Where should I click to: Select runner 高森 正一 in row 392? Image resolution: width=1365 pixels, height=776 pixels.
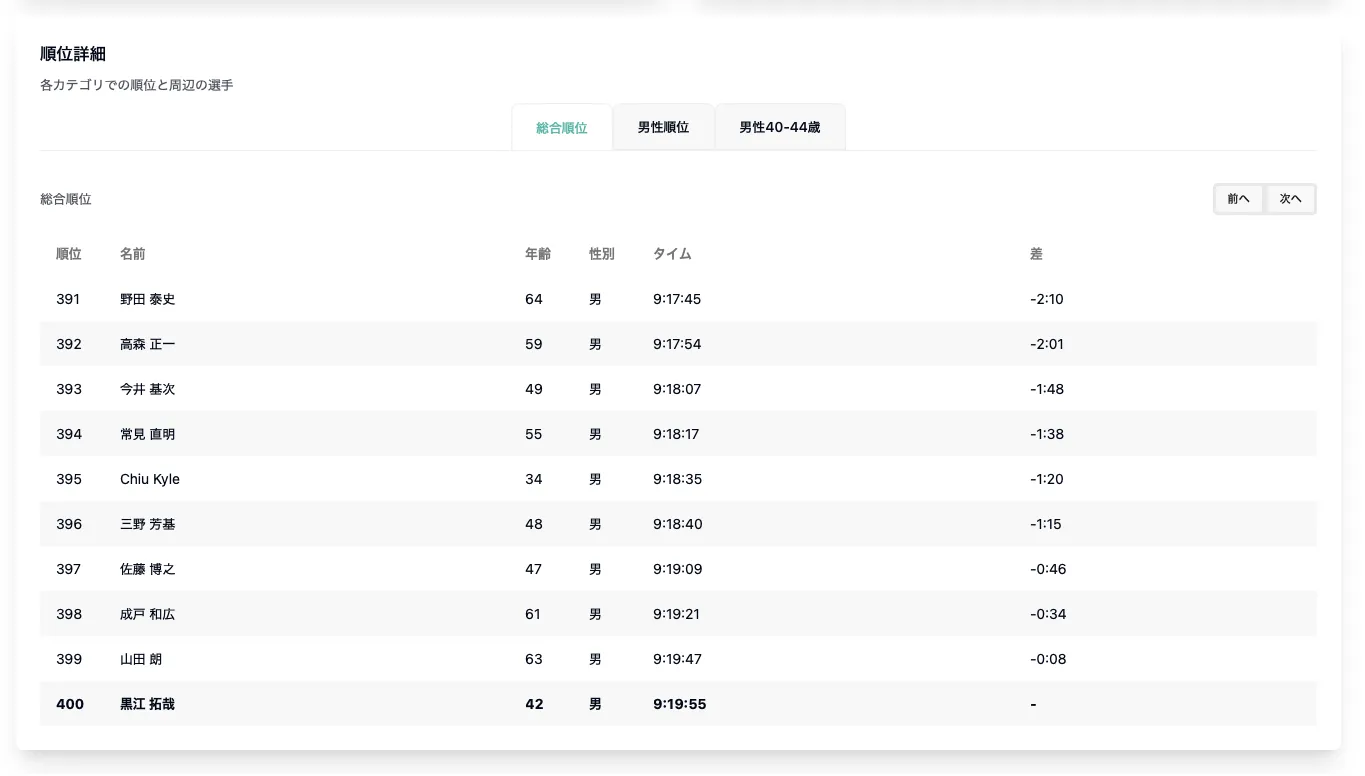pos(148,344)
